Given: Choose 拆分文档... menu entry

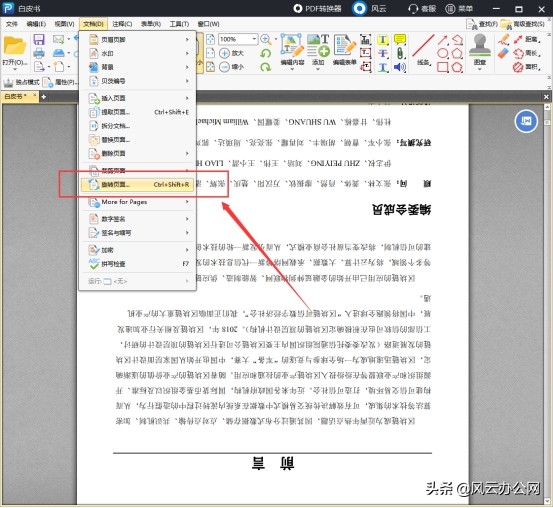Looking at the screenshot, I should coord(138,126).
